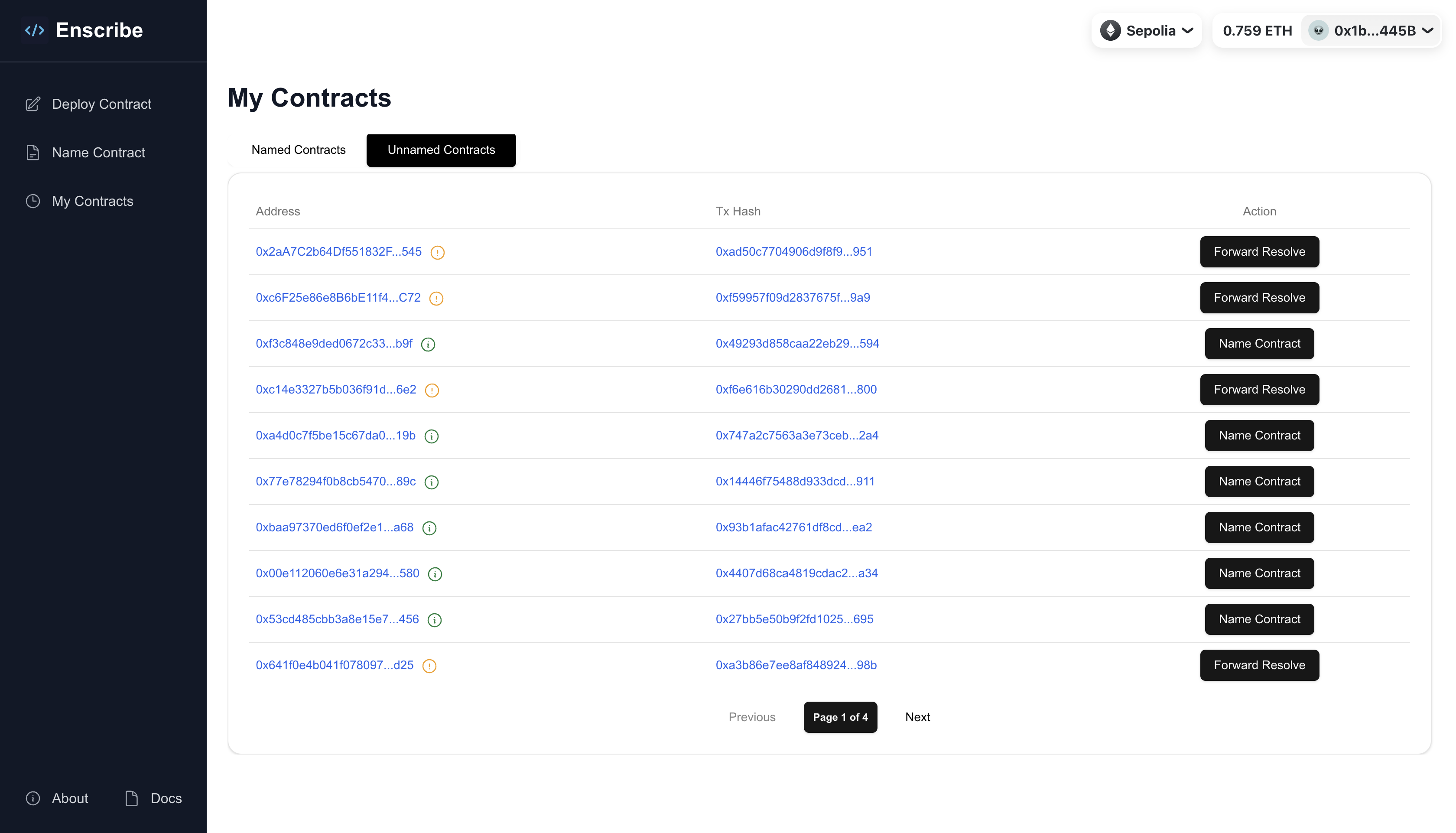The image size is (1456, 833).
Task: Open tx hash 0x93b1afac42761df8cd...ea2
Action: [x=794, y=527]
